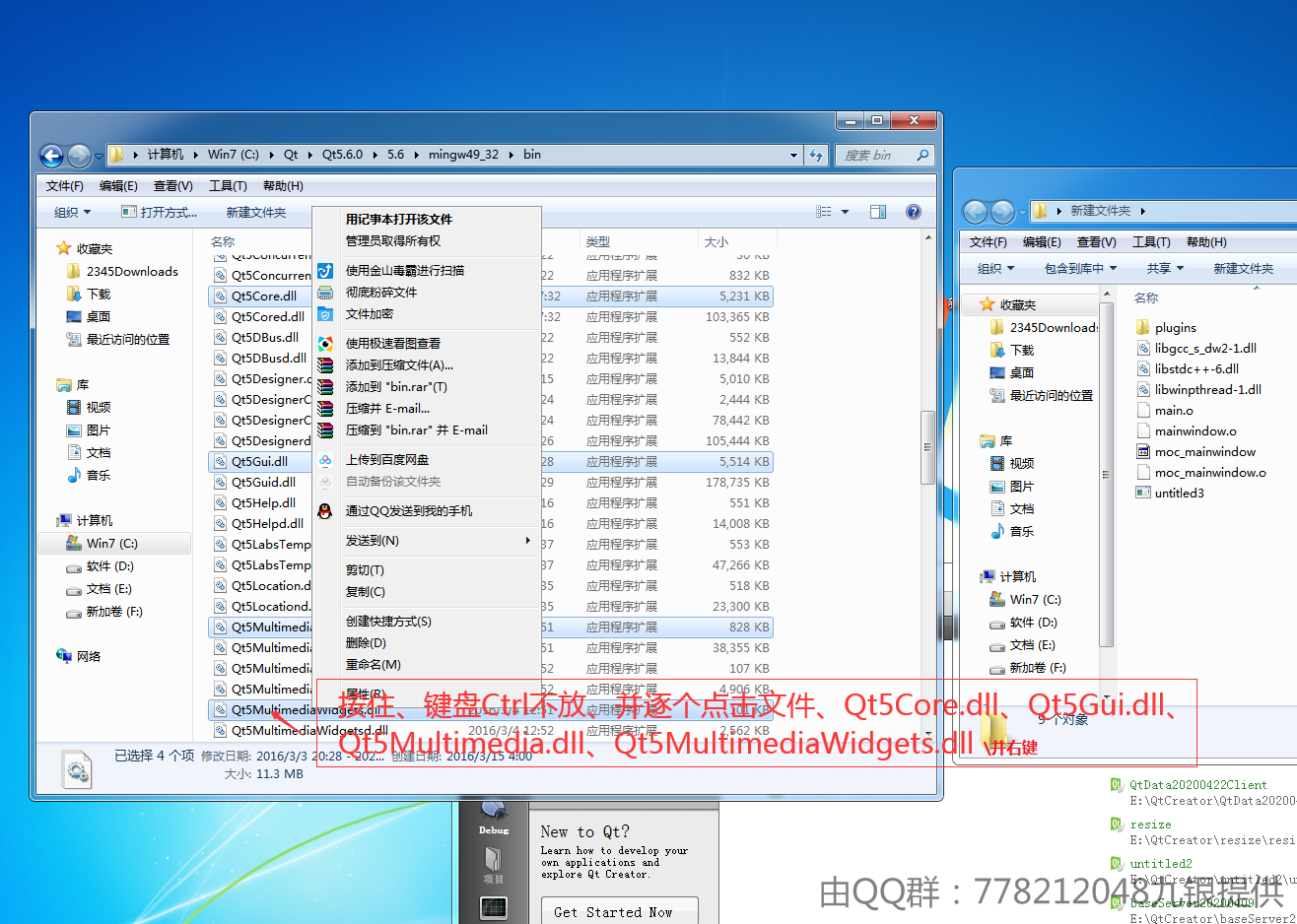
Task: Open the 组织 dropdown in the 新建文件夹 window
Action: point(995,268)
